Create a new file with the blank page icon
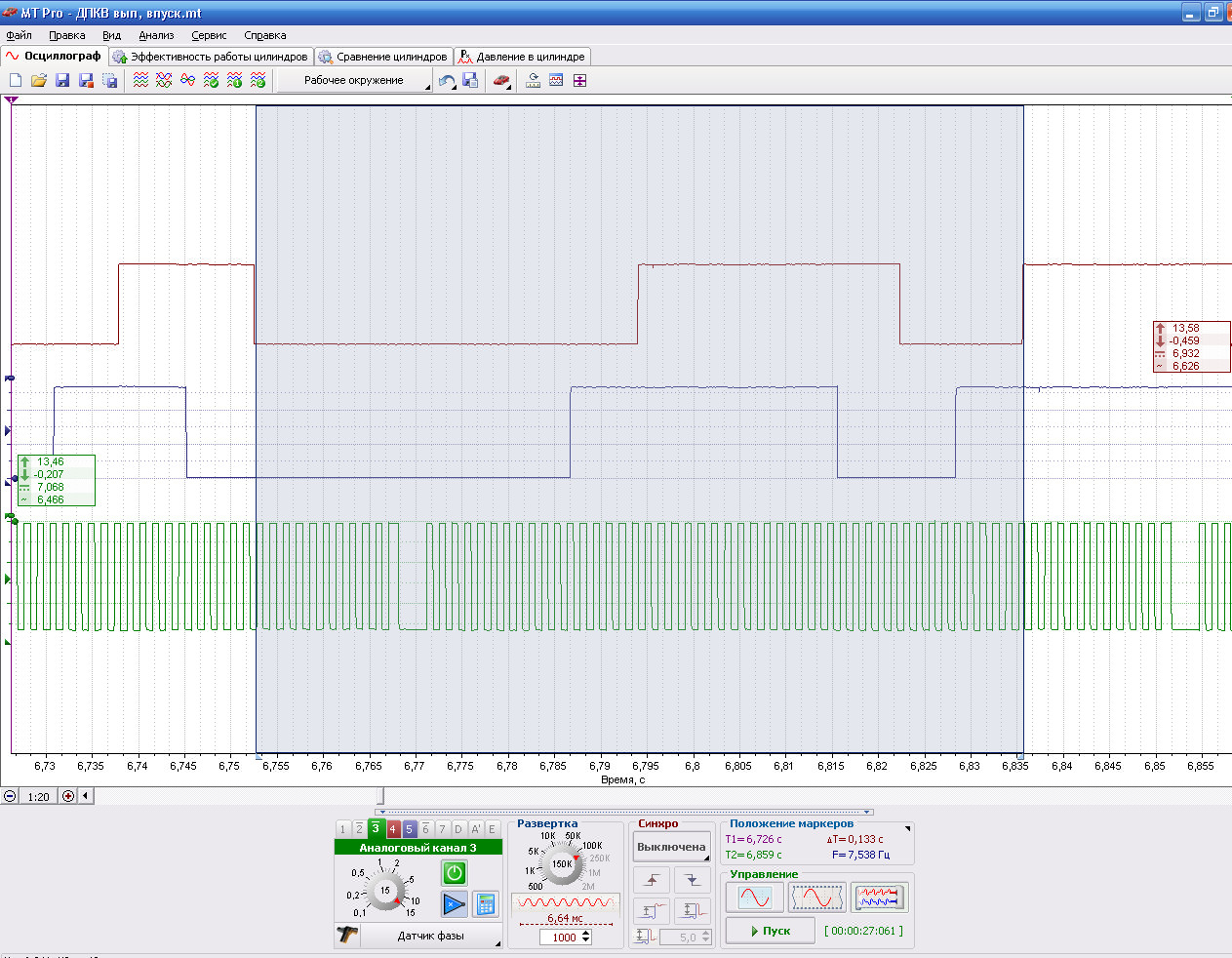The width and height of the screenshot is (1232, 958). click(16, 81)
